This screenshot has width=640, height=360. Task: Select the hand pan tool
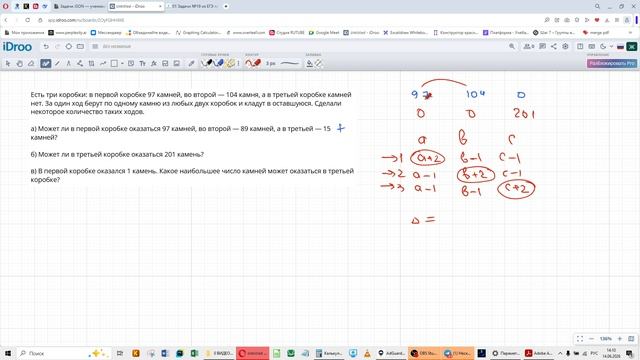[x=19, y=63]
